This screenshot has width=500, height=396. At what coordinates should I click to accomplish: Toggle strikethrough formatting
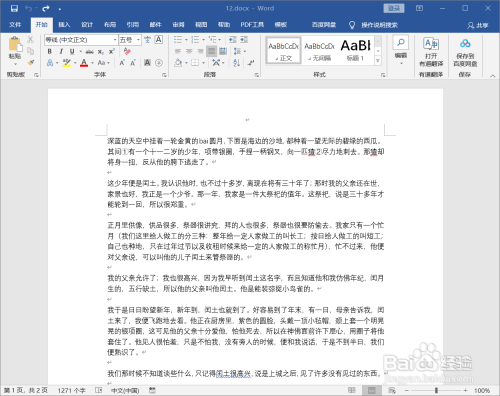tap(89, 51)
